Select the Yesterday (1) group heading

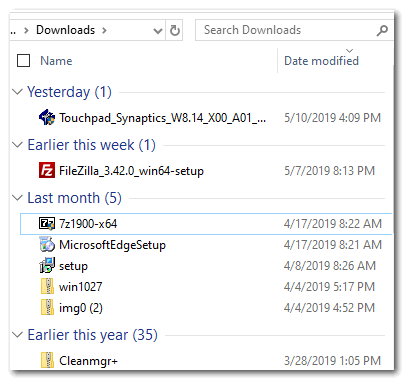pyautogui.click(x=69, y=92)
